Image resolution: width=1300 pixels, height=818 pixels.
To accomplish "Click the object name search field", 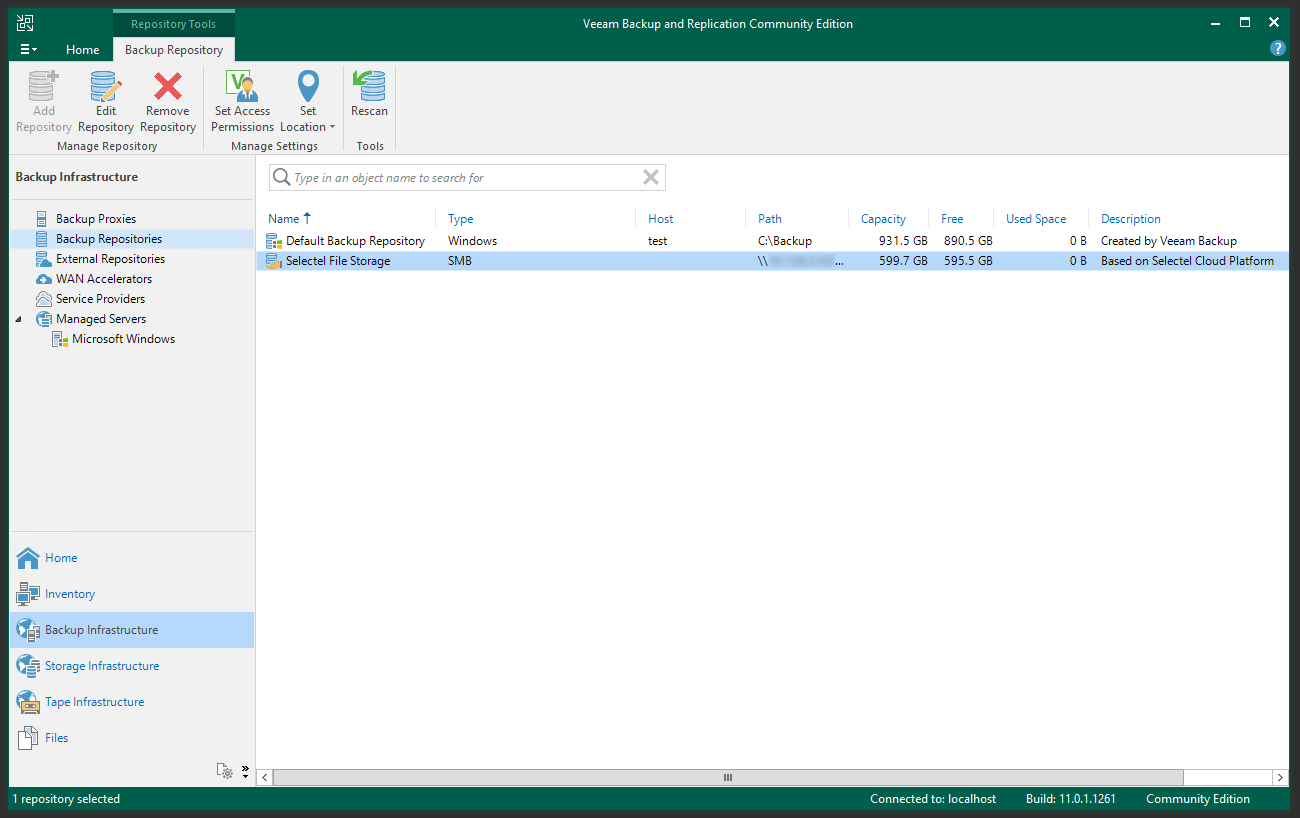I will (x=467, y=178).
